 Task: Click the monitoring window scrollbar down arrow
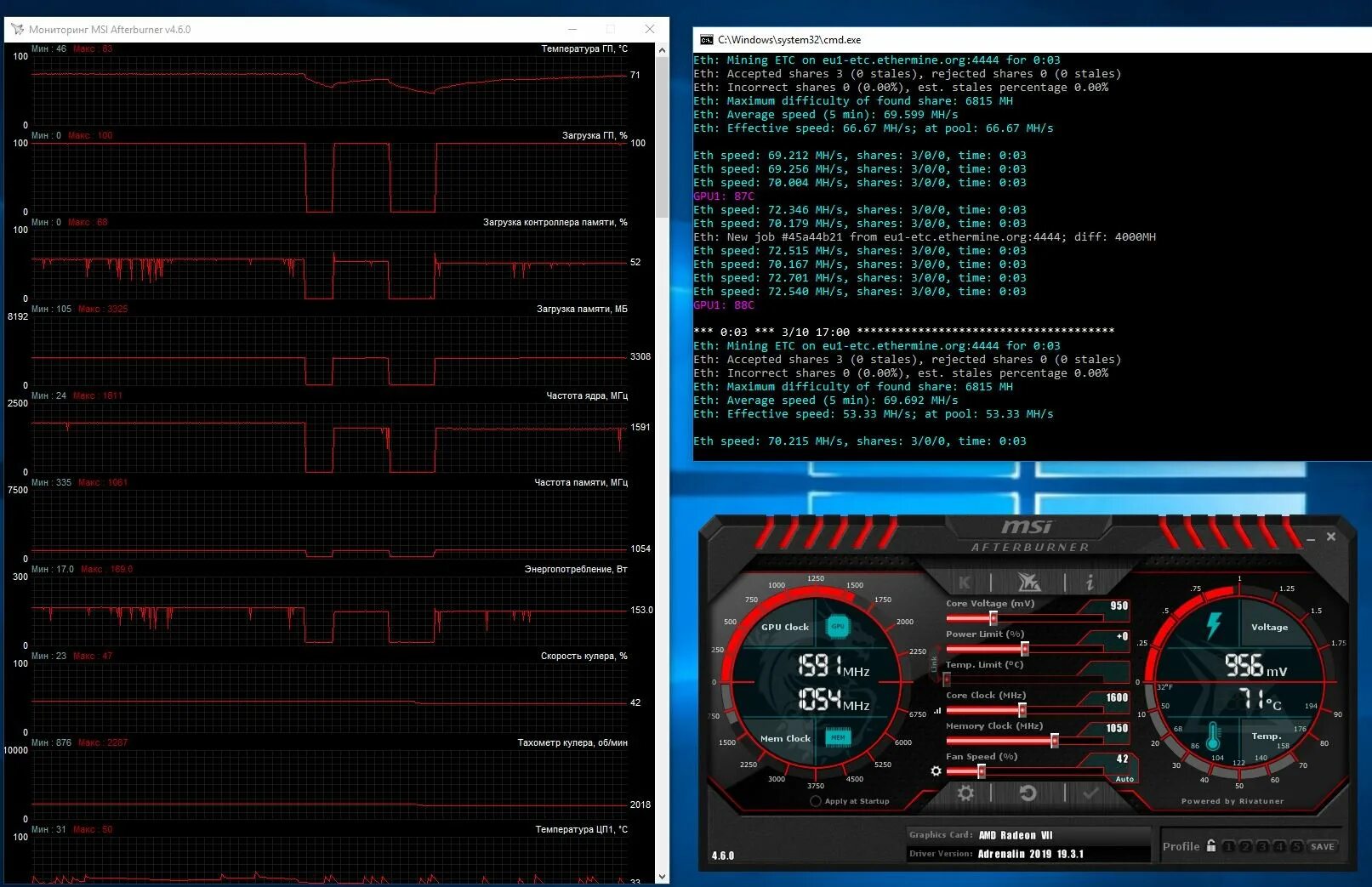click(663, 876)
